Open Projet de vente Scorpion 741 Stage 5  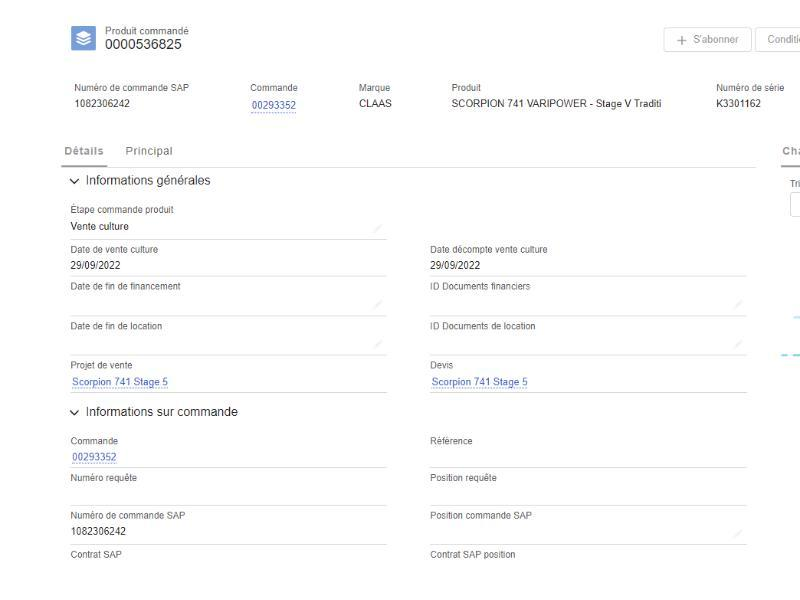pos(119,382)
